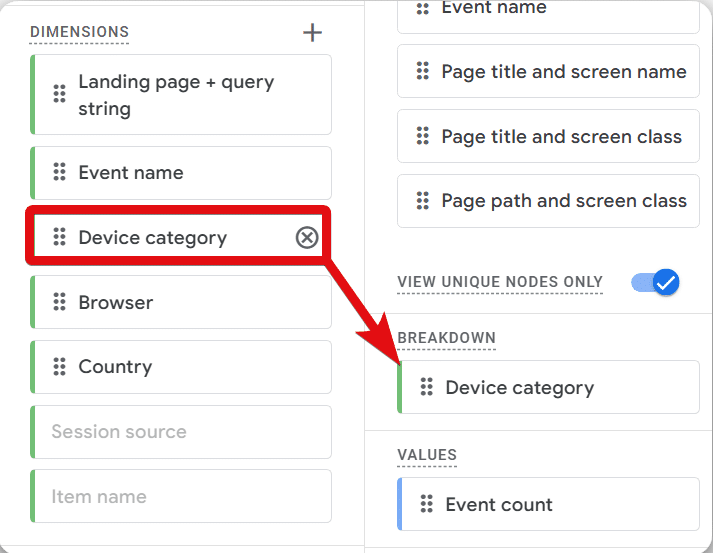Choose Page title and screen class node type
The image size is (713, 553).
coord(548,136)
